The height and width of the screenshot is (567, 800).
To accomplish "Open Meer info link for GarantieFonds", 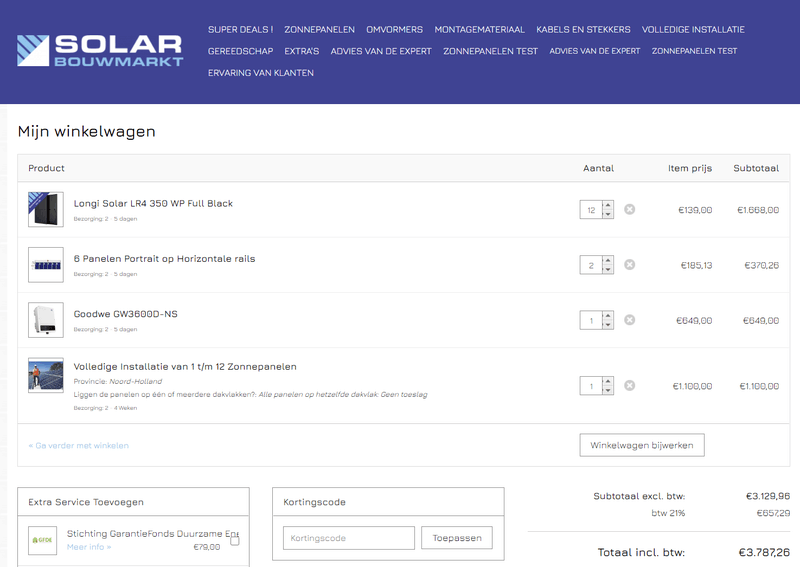I will [x=89, y=547].
